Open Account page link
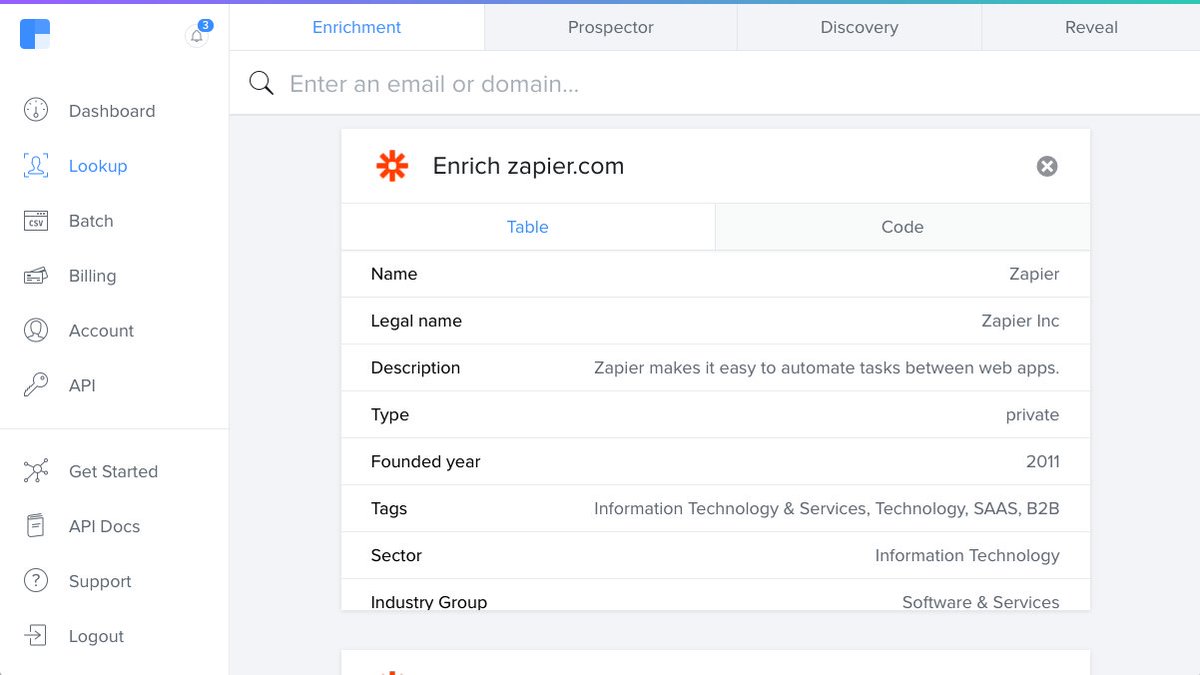The height and width of the screenshot is (675, 1200). [x=101, y=331]
